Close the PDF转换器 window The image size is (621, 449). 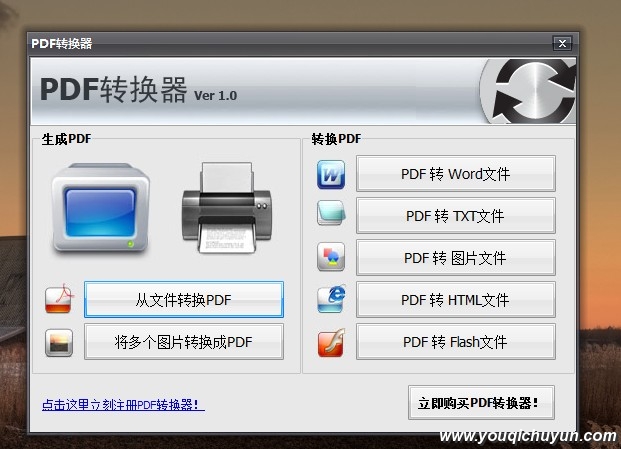tap(562, 43)
